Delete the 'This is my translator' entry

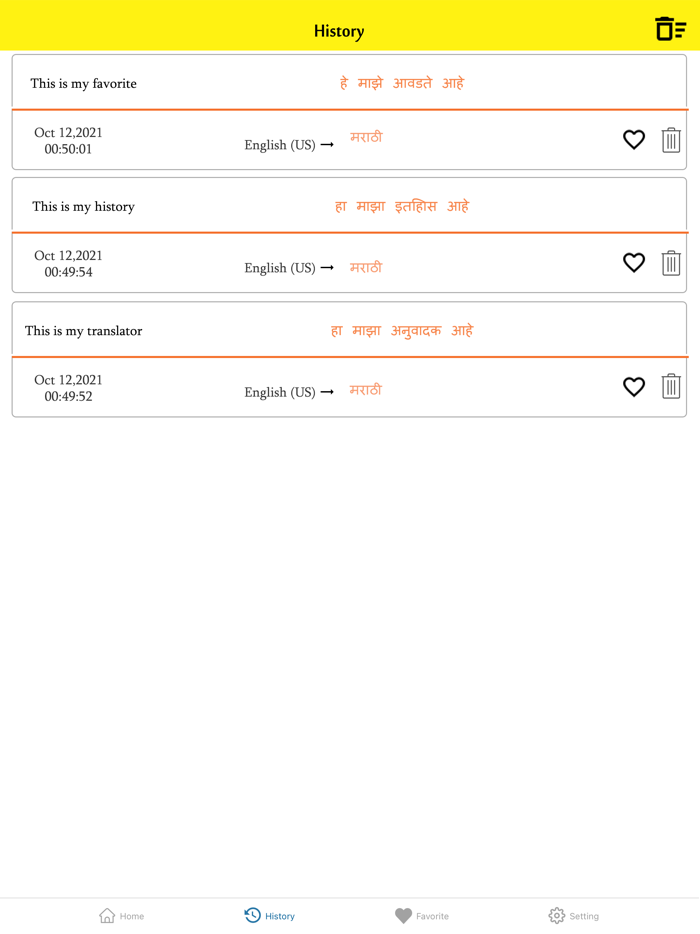click(670, 387)
